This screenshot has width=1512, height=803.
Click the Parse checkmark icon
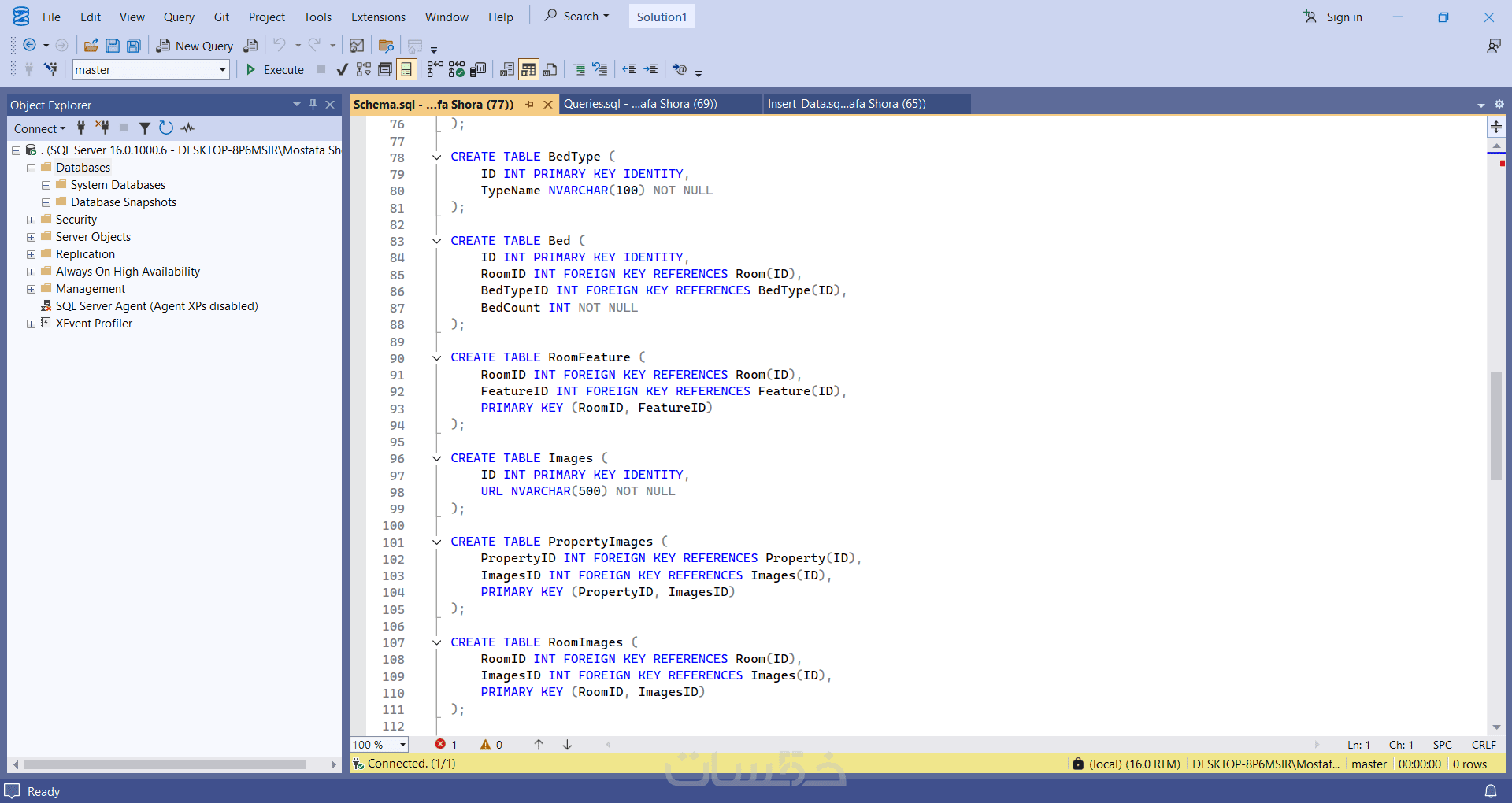[x=342, y=70]
